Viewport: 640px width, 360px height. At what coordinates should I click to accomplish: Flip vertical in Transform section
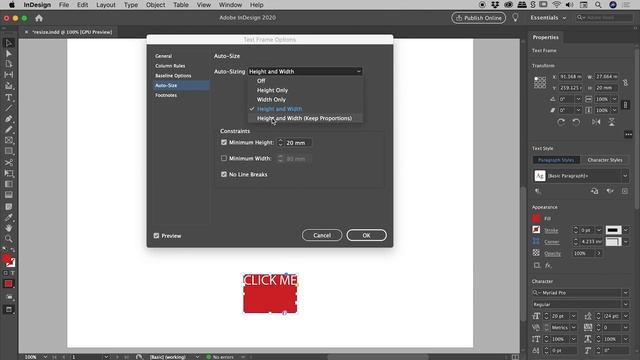click(x=611, y=122)
